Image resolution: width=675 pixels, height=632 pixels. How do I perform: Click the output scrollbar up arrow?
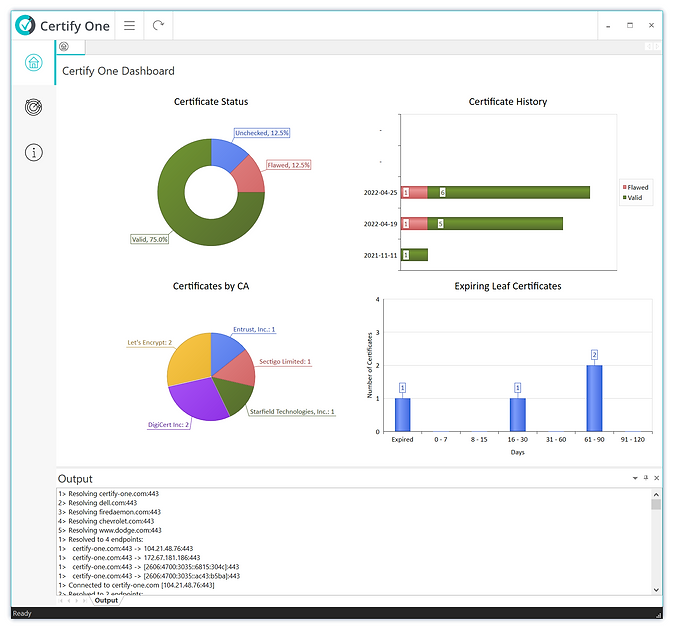656,495
